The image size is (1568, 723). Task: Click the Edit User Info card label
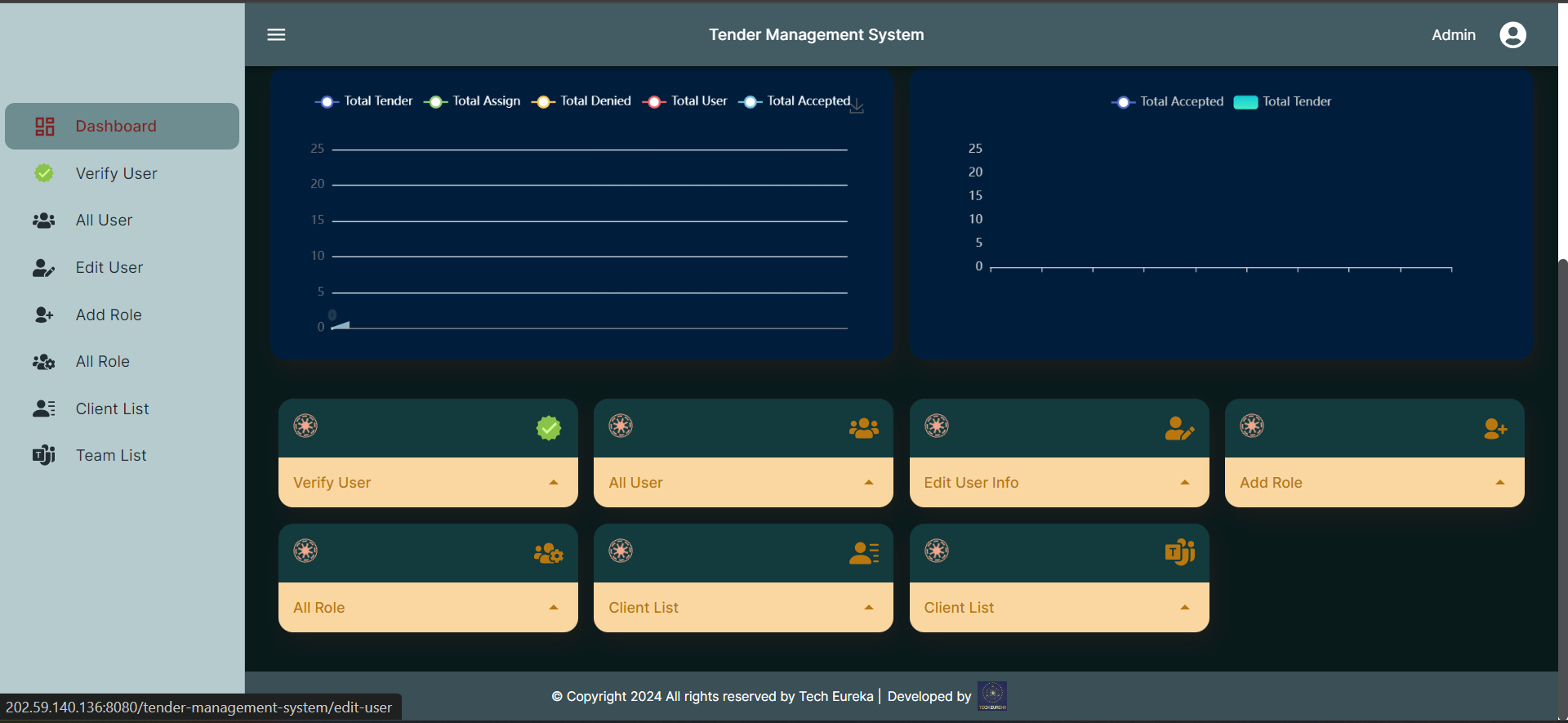(x=972, y=483)
